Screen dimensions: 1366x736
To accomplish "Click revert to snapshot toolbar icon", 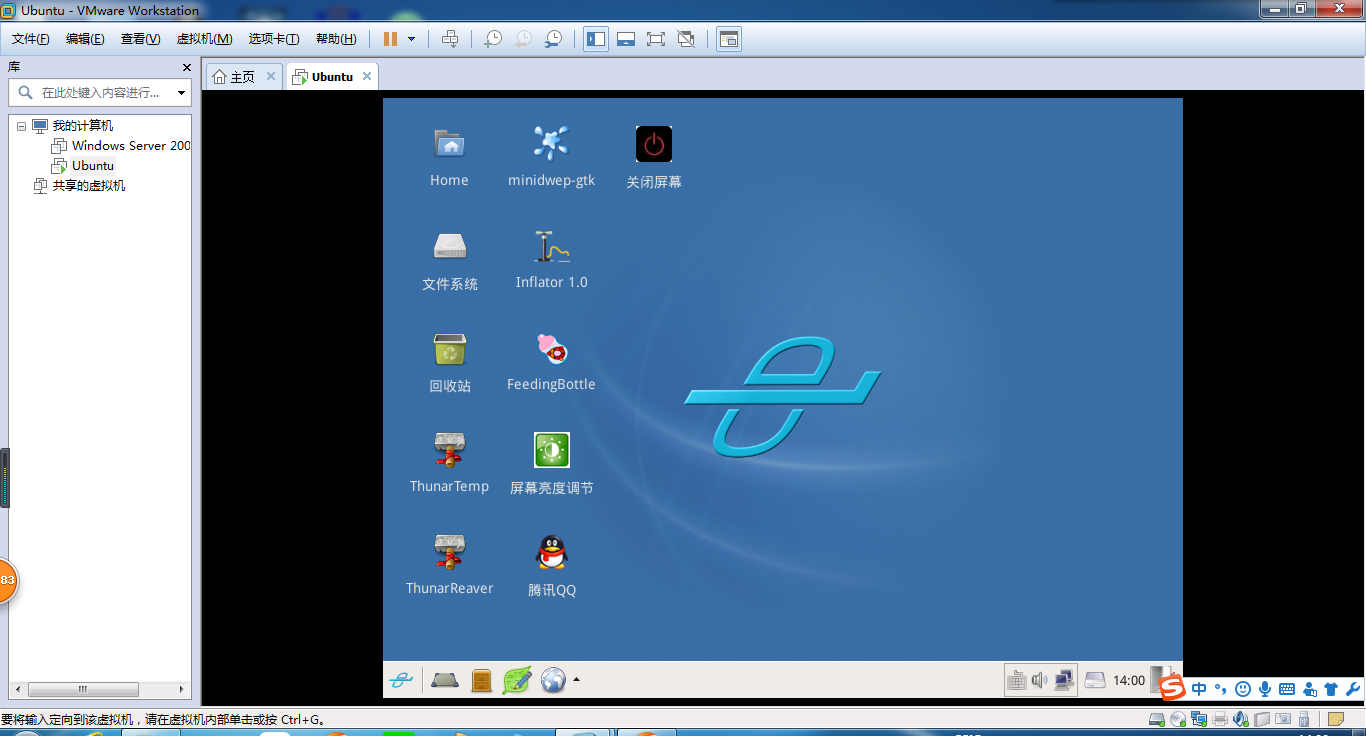I will (x=523, y=39).
